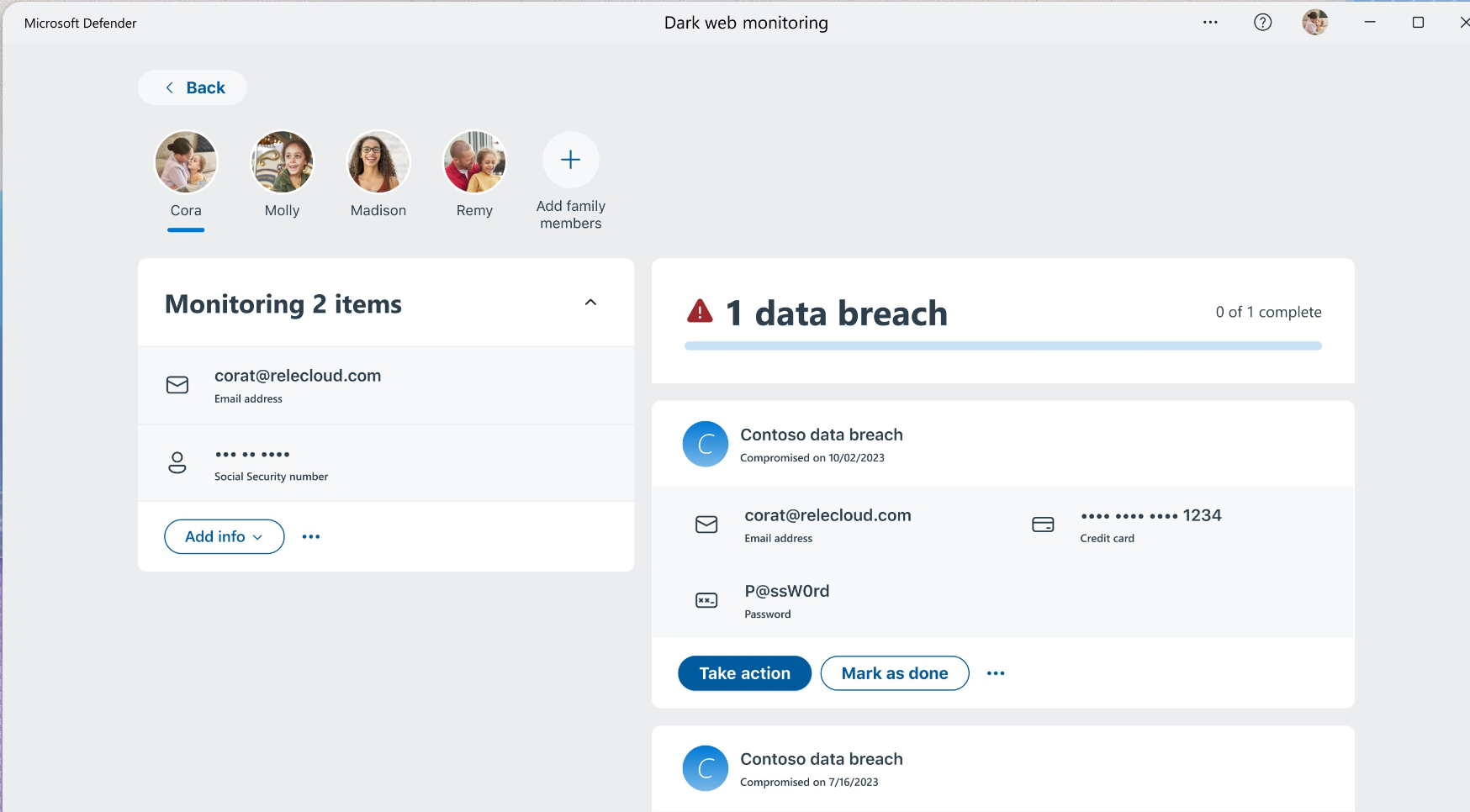Open more options beside Mark as done
1470x812 pixels.
pyautogui.click(x=996, y=673)
